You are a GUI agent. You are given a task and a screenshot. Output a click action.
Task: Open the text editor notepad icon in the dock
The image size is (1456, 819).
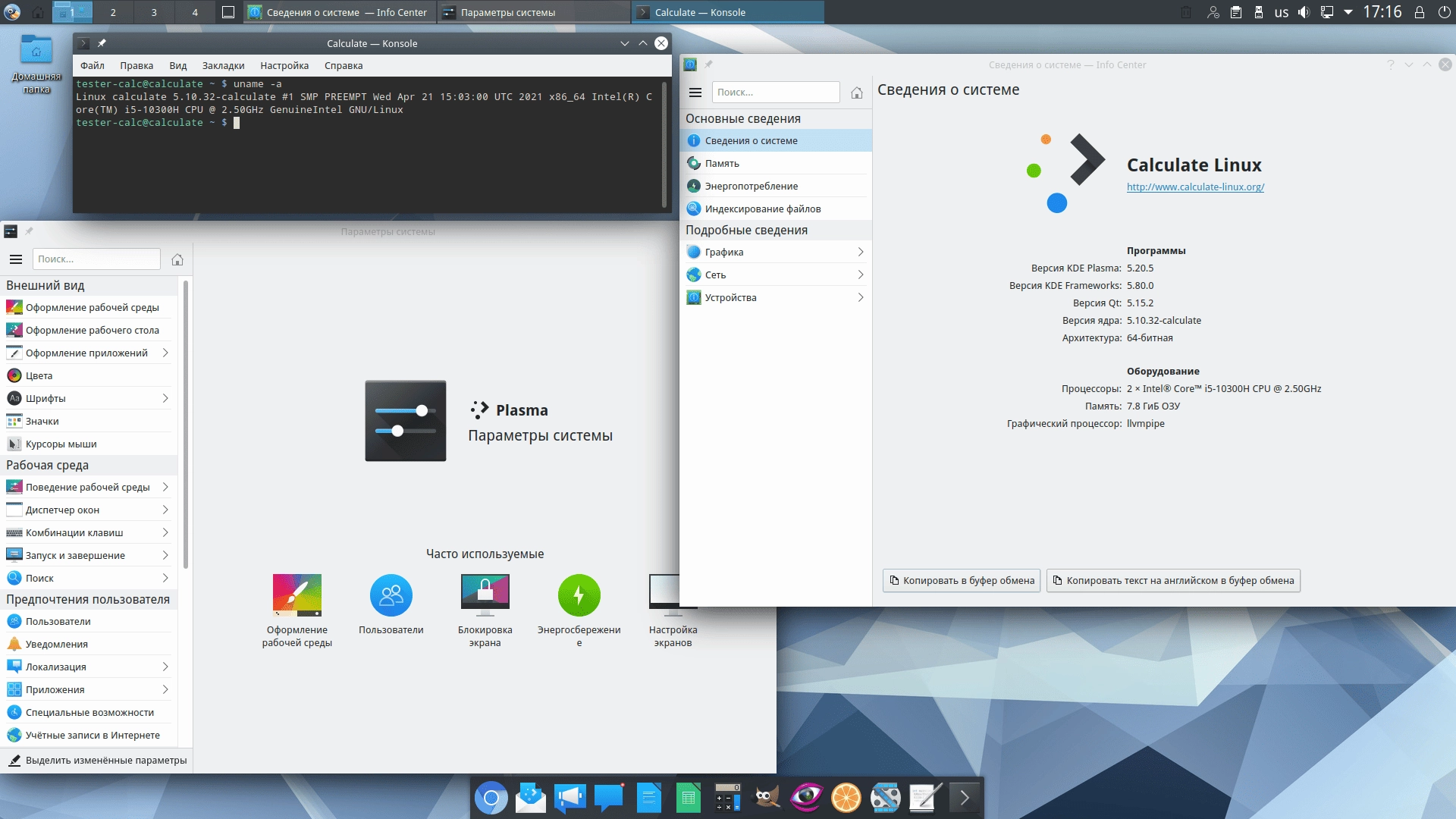[924, 798]
